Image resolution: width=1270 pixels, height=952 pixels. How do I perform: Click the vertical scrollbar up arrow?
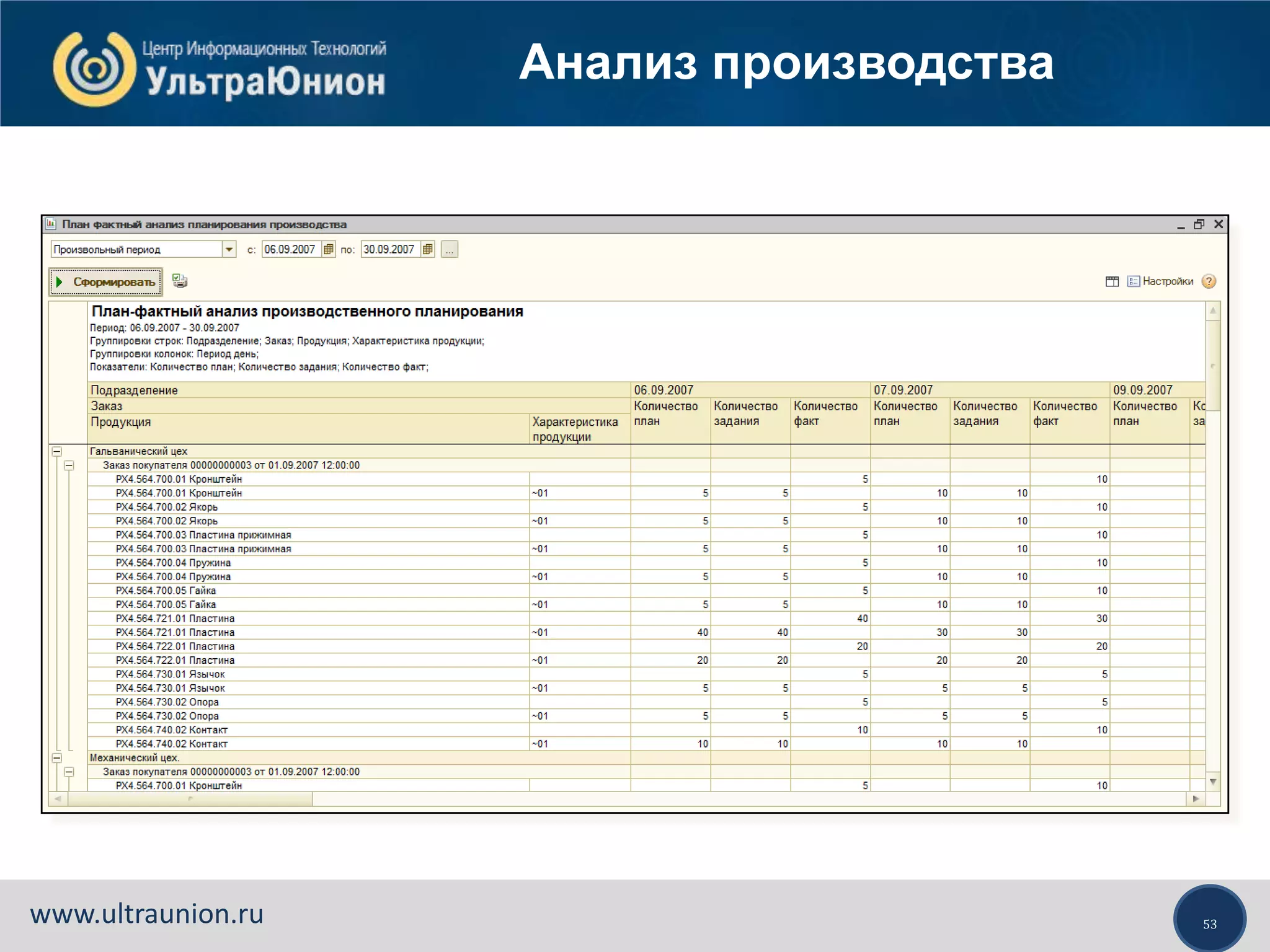[1213, 311]
